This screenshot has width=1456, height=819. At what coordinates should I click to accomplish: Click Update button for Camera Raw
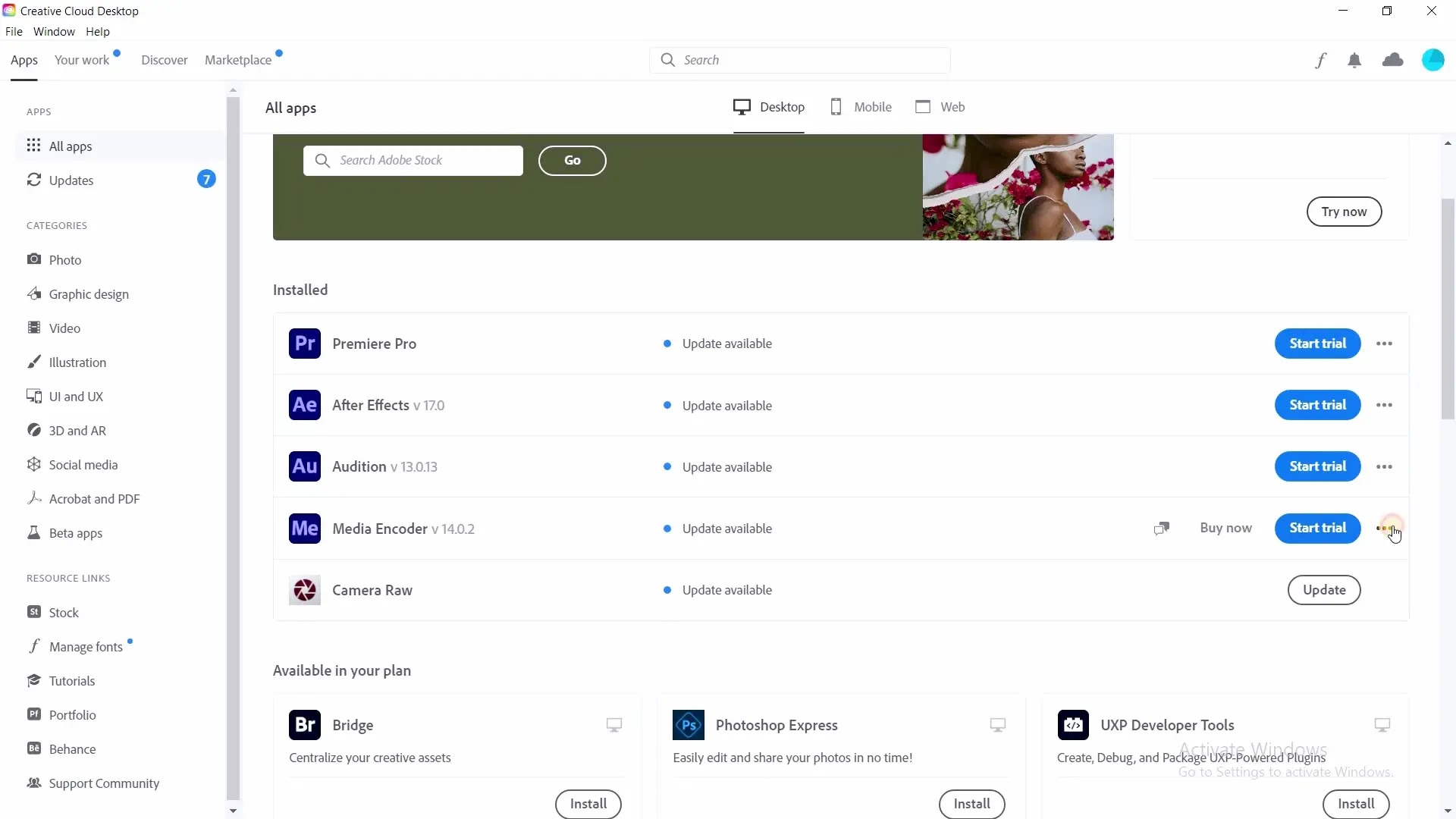click(1323, 590)
